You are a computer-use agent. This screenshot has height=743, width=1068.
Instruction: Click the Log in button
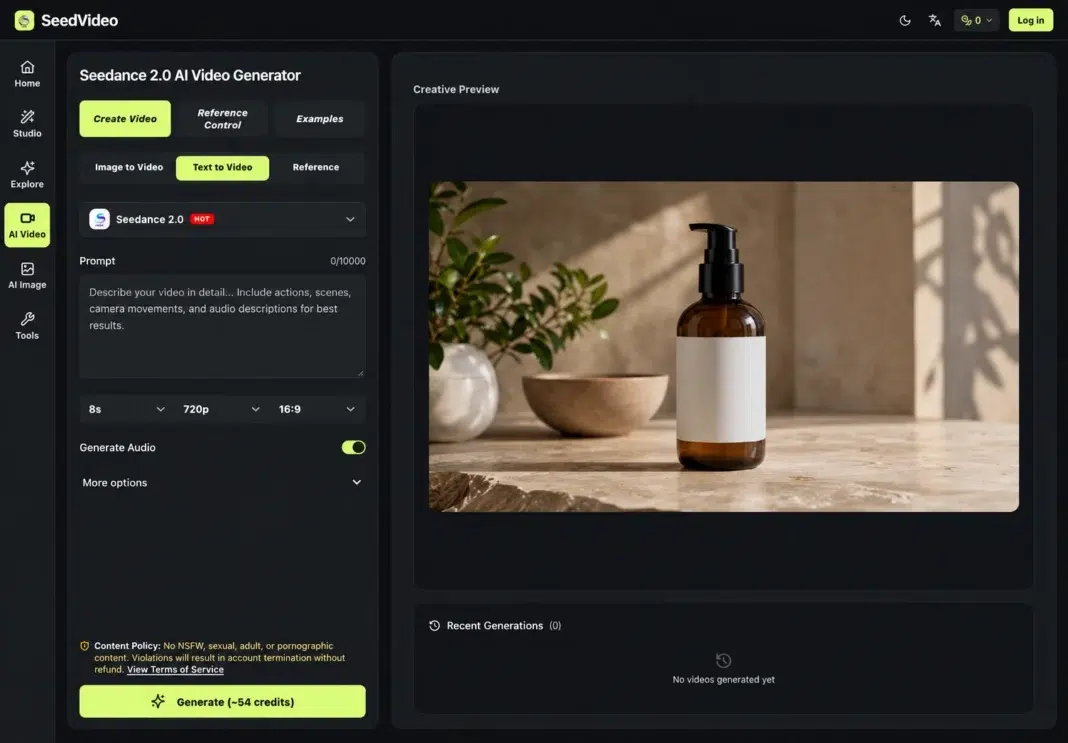coord(1030,20)
